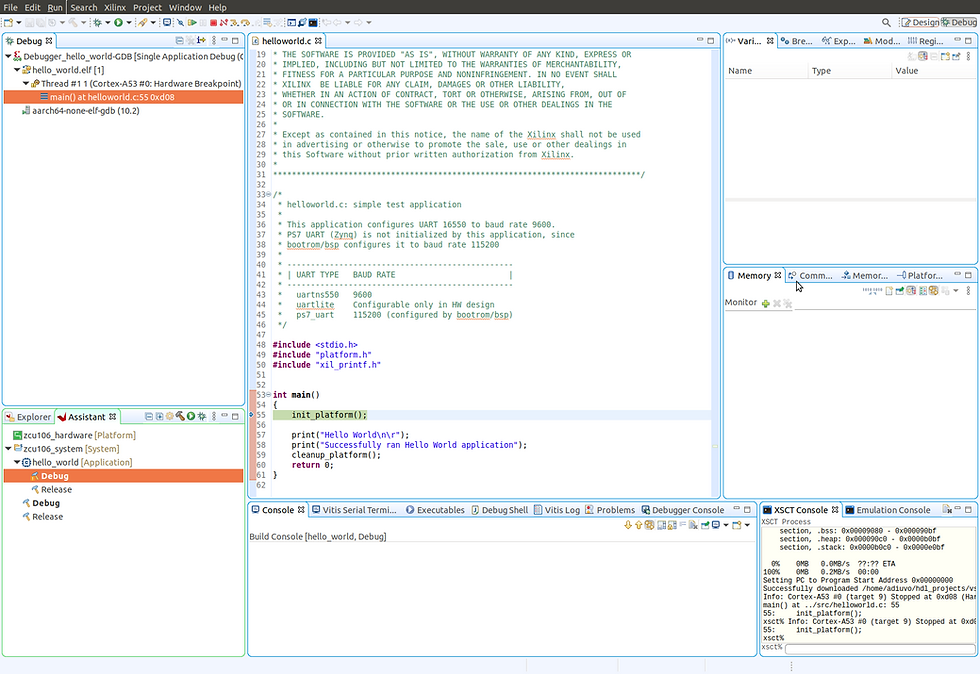Collapse the hello_world.elf tree node

pos(18,70)
